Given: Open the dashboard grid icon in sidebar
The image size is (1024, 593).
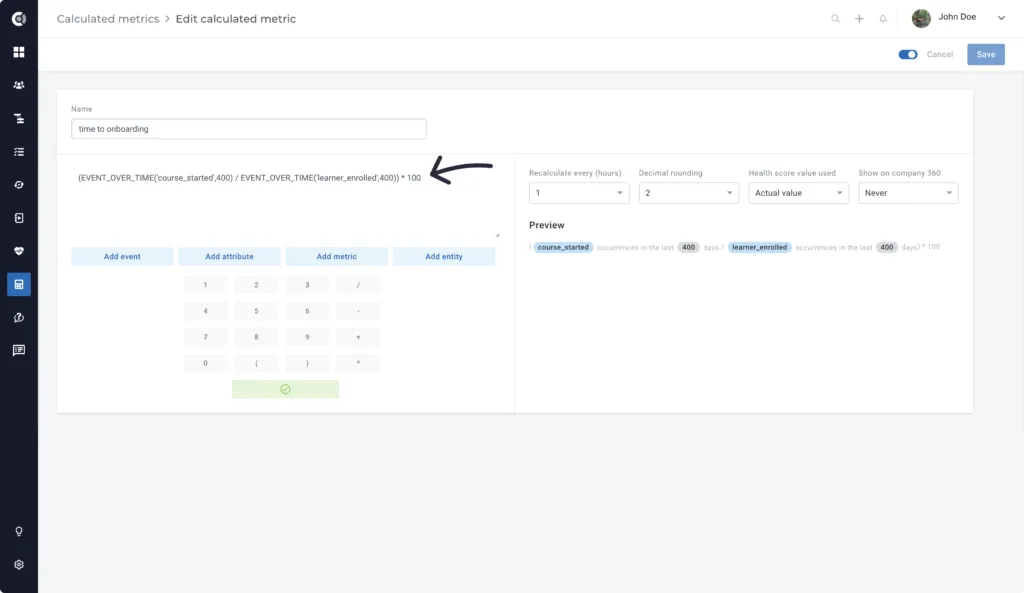Looking at the screenshot, I should [19, 52].
